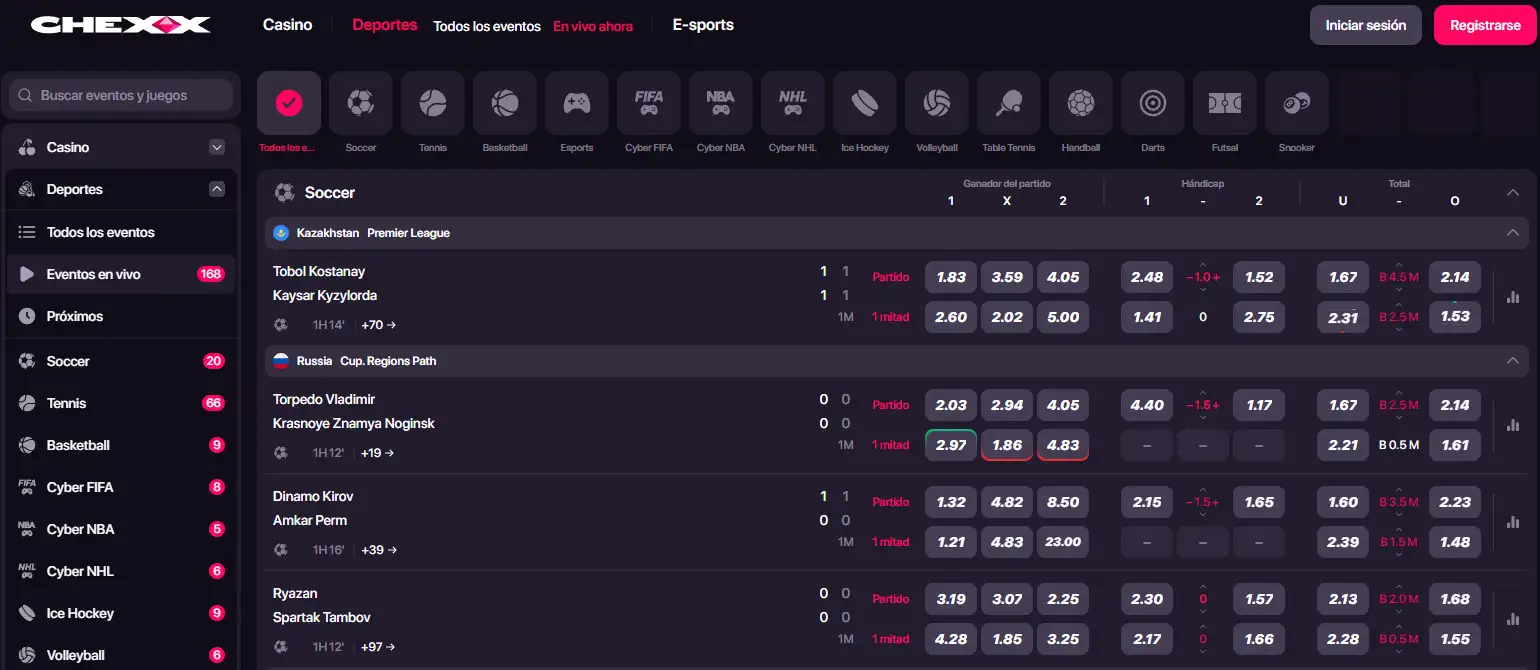Select handicap odds 4.40 for Torpedo Vladimir
Image resolution: width=1540 pixels, height=670 pixels.
click(1147, 405)
